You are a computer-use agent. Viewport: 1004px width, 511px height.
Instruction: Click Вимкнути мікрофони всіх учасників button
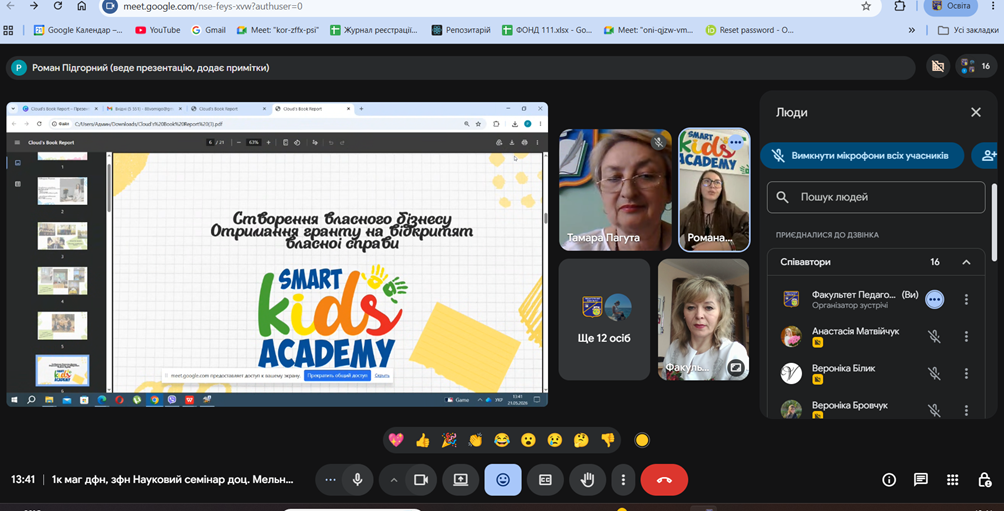tap(862, 156)
